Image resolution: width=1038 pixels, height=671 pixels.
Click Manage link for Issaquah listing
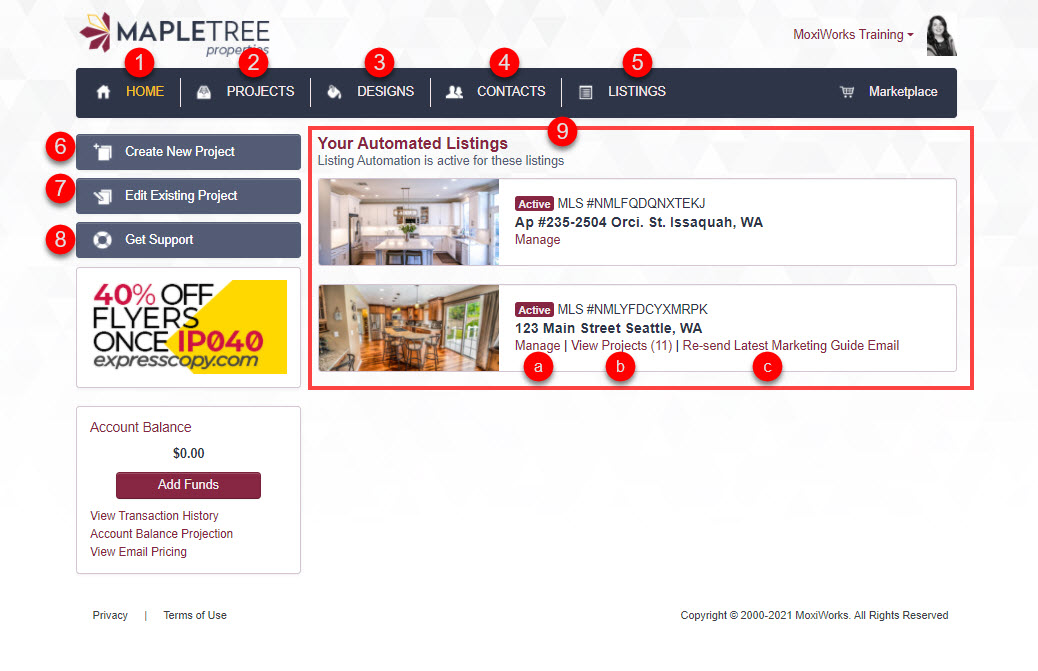pos(538,240)
